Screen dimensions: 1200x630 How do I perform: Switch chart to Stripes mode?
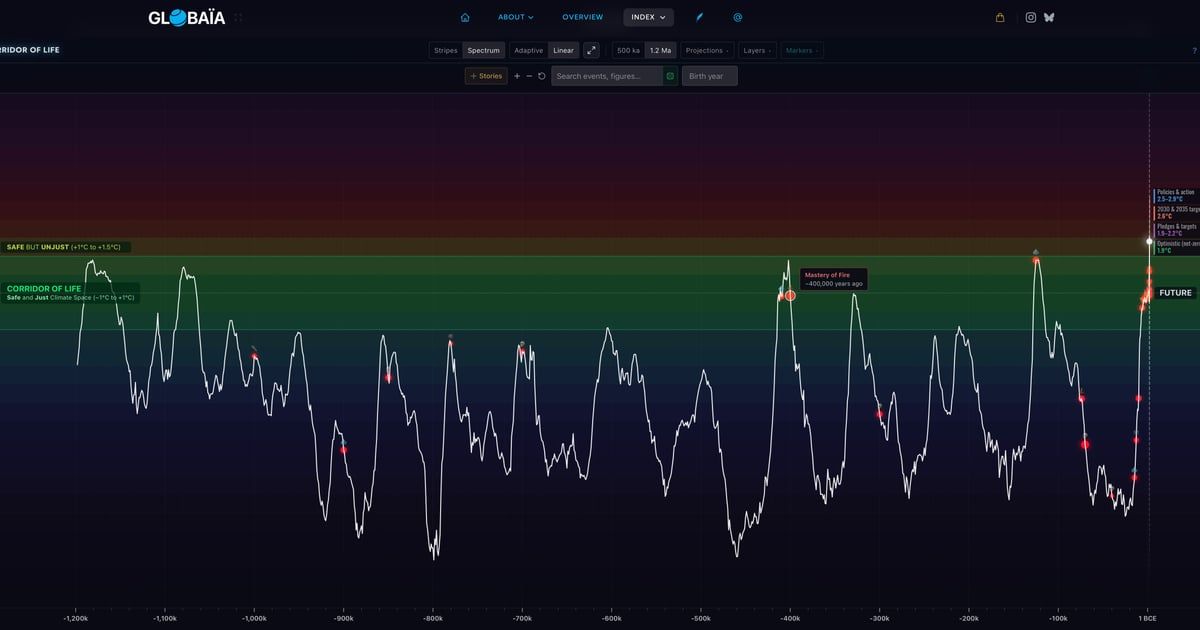tap(445, 50)
